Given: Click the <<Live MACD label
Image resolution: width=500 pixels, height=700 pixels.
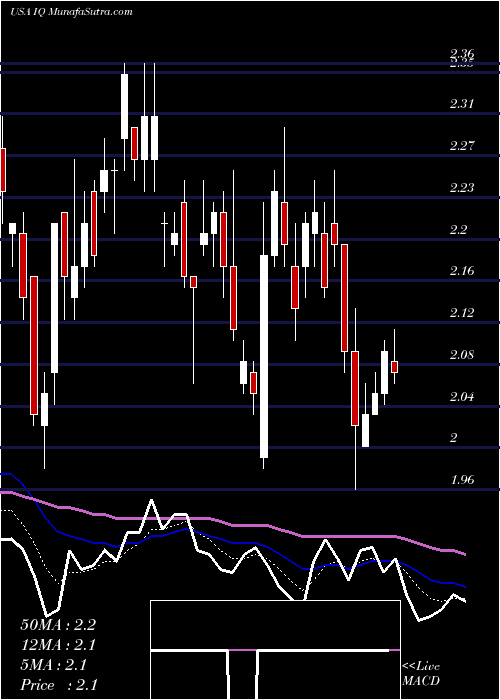Looking at the screenshot, I should (421, 674).
